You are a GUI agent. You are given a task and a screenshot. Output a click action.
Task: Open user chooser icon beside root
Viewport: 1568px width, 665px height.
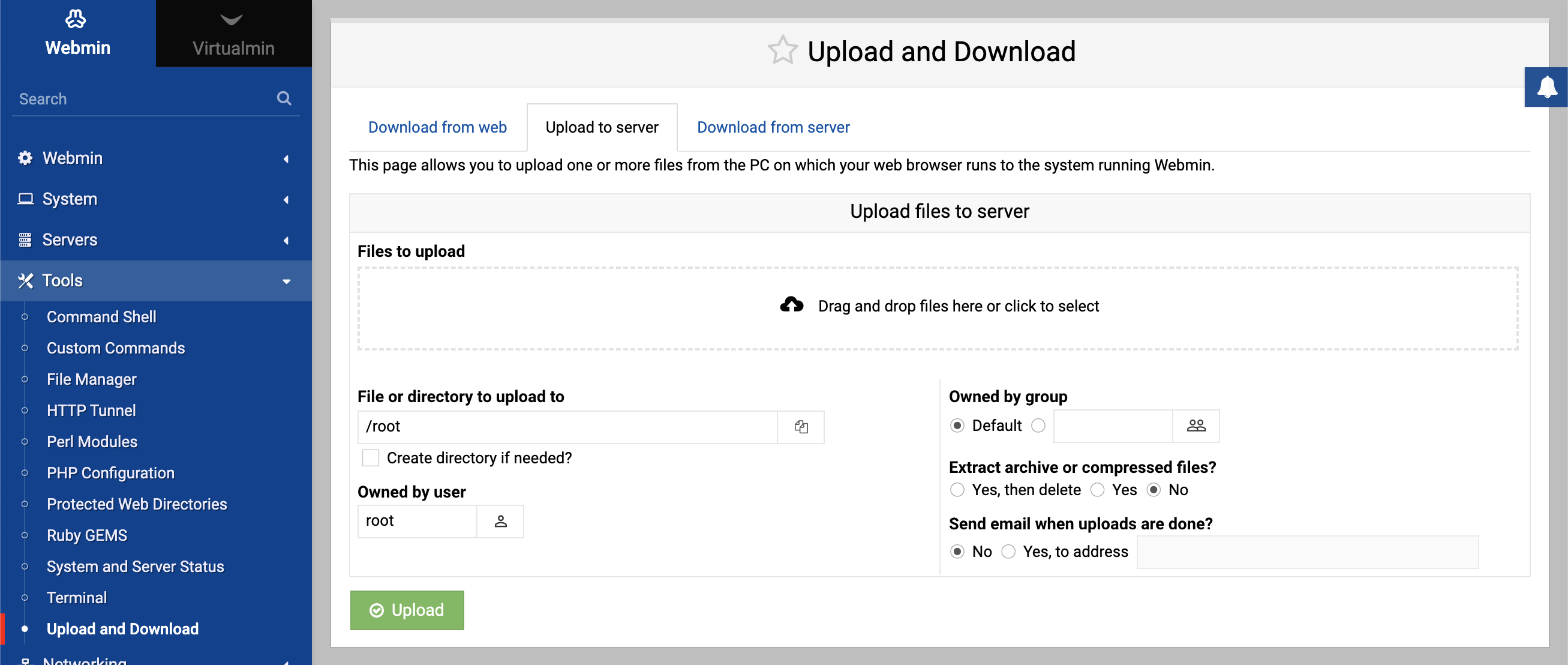click(x=500, y=521)
